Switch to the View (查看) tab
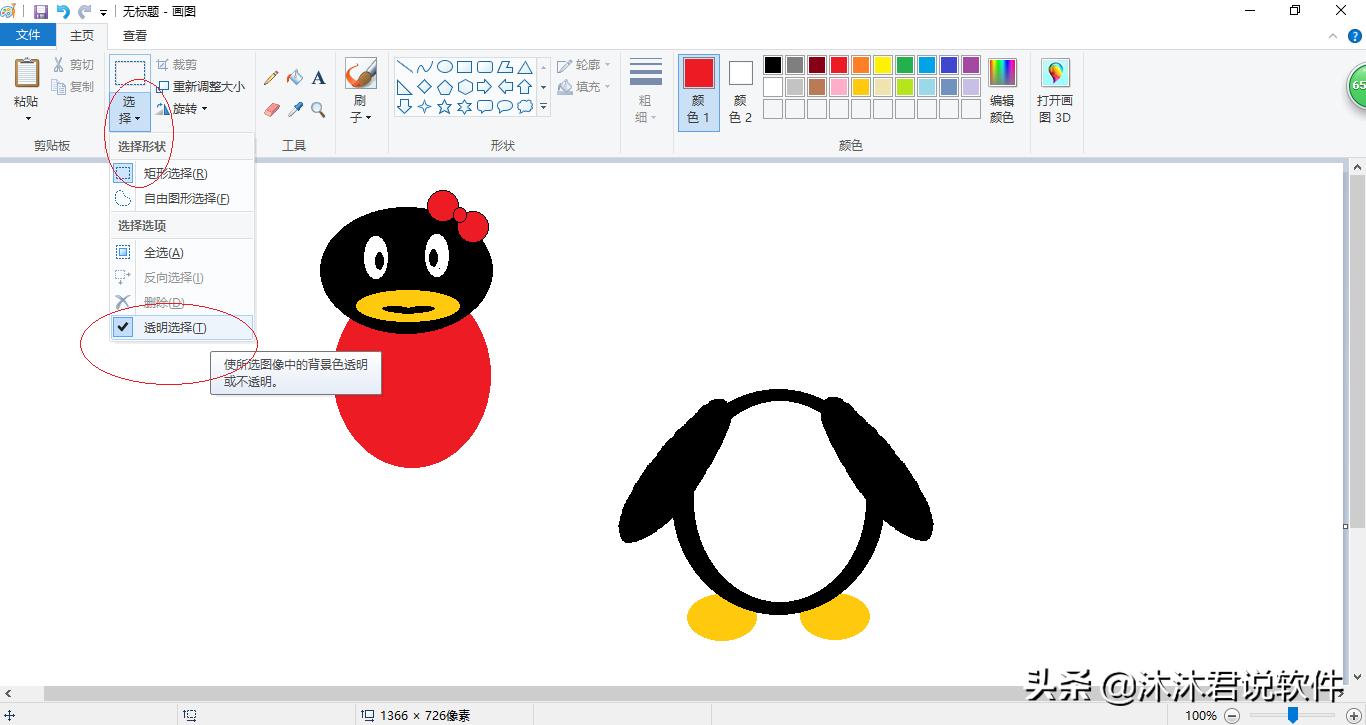Screen dimensions: 1366x725 coord(135,36)
